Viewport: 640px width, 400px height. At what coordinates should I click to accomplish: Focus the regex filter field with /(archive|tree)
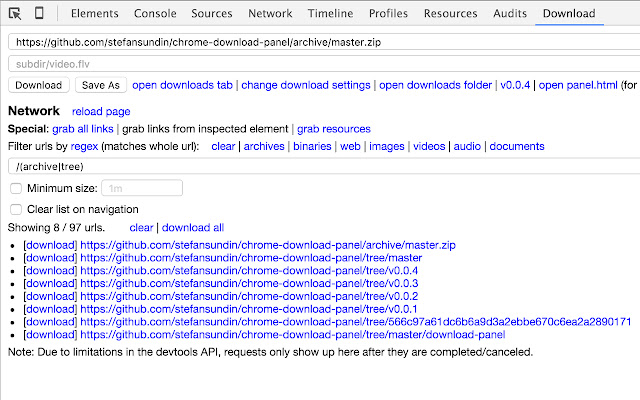[x=324, y=167]
